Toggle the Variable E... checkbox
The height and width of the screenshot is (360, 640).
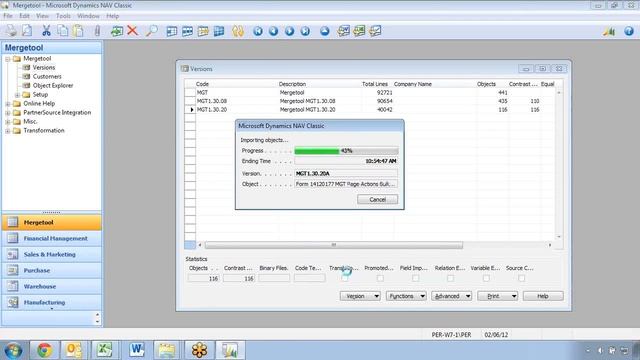[486, 278]
